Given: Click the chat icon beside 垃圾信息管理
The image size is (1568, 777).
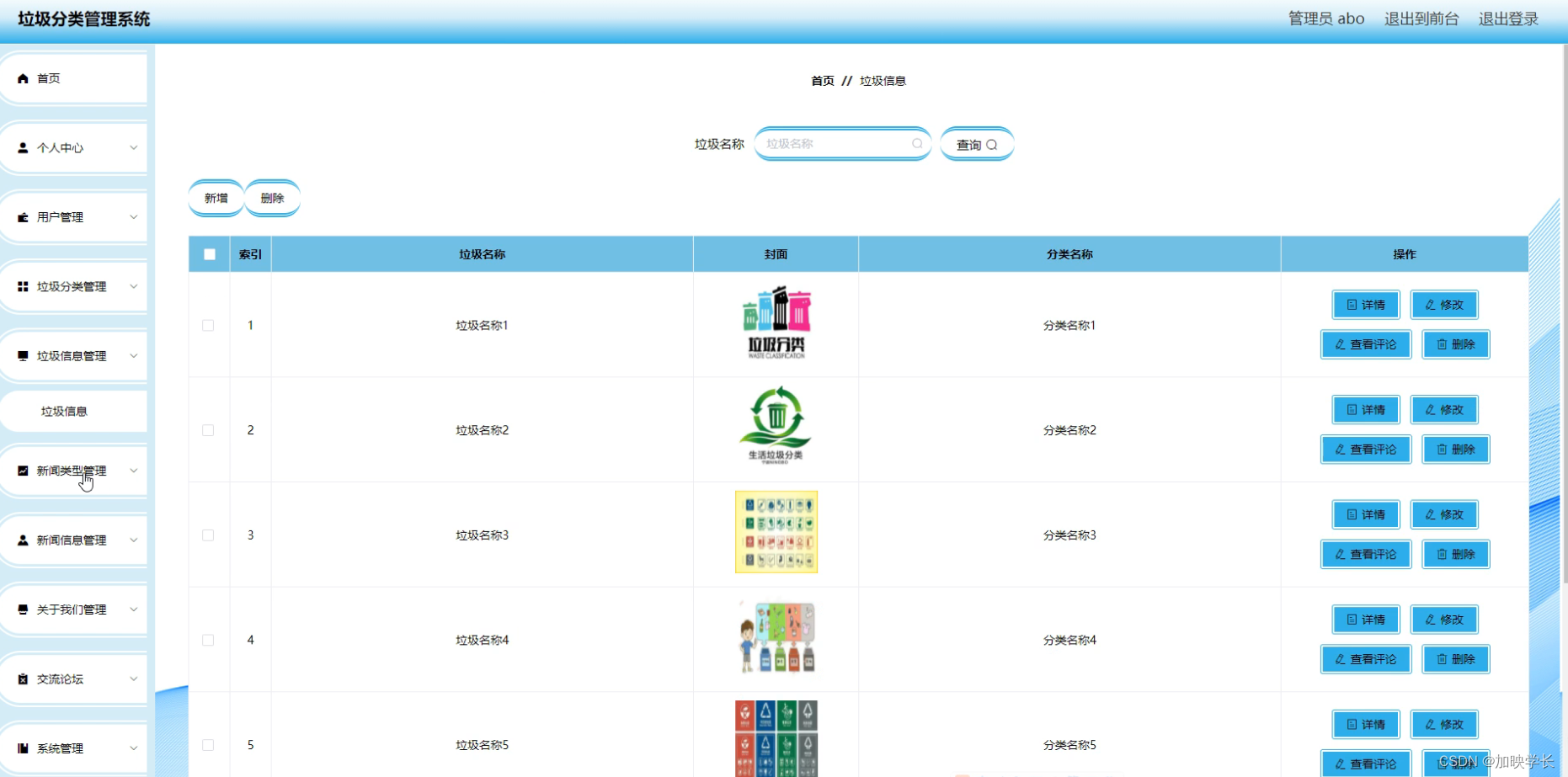Looking at the screenshot, I should click(x=23, y=355).
